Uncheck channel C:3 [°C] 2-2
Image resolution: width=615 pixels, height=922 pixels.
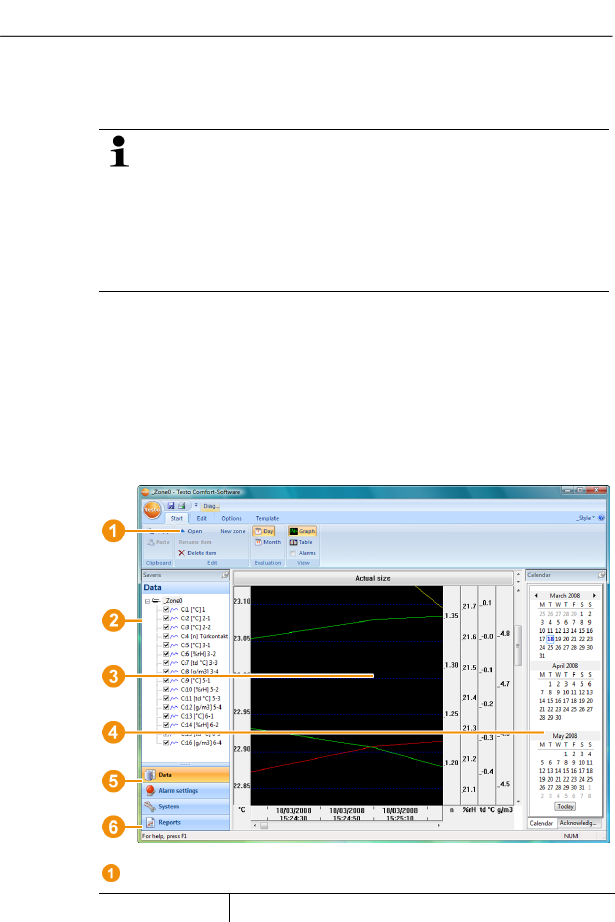coord(166,627)
